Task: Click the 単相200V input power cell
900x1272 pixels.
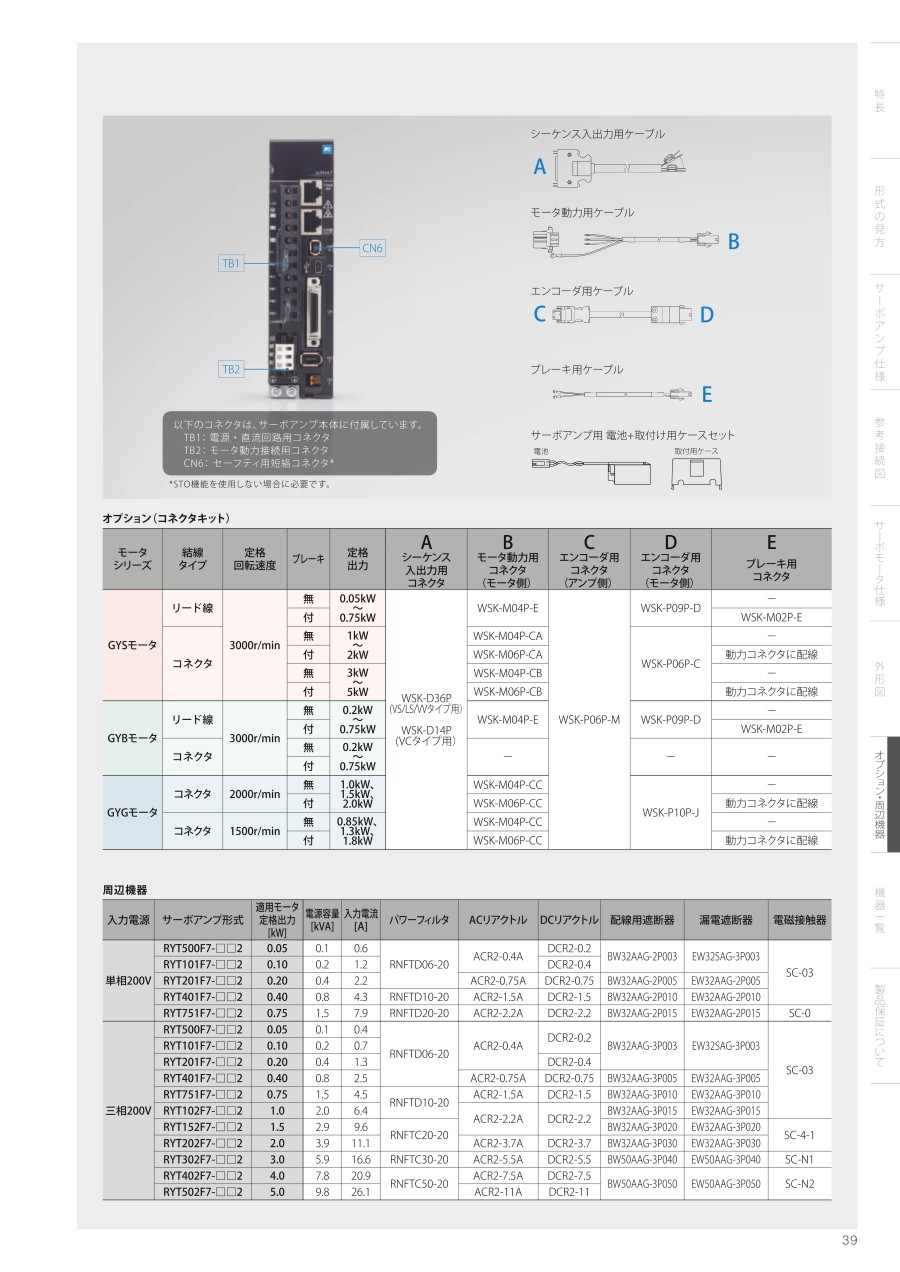Action: tap(128, 980)
